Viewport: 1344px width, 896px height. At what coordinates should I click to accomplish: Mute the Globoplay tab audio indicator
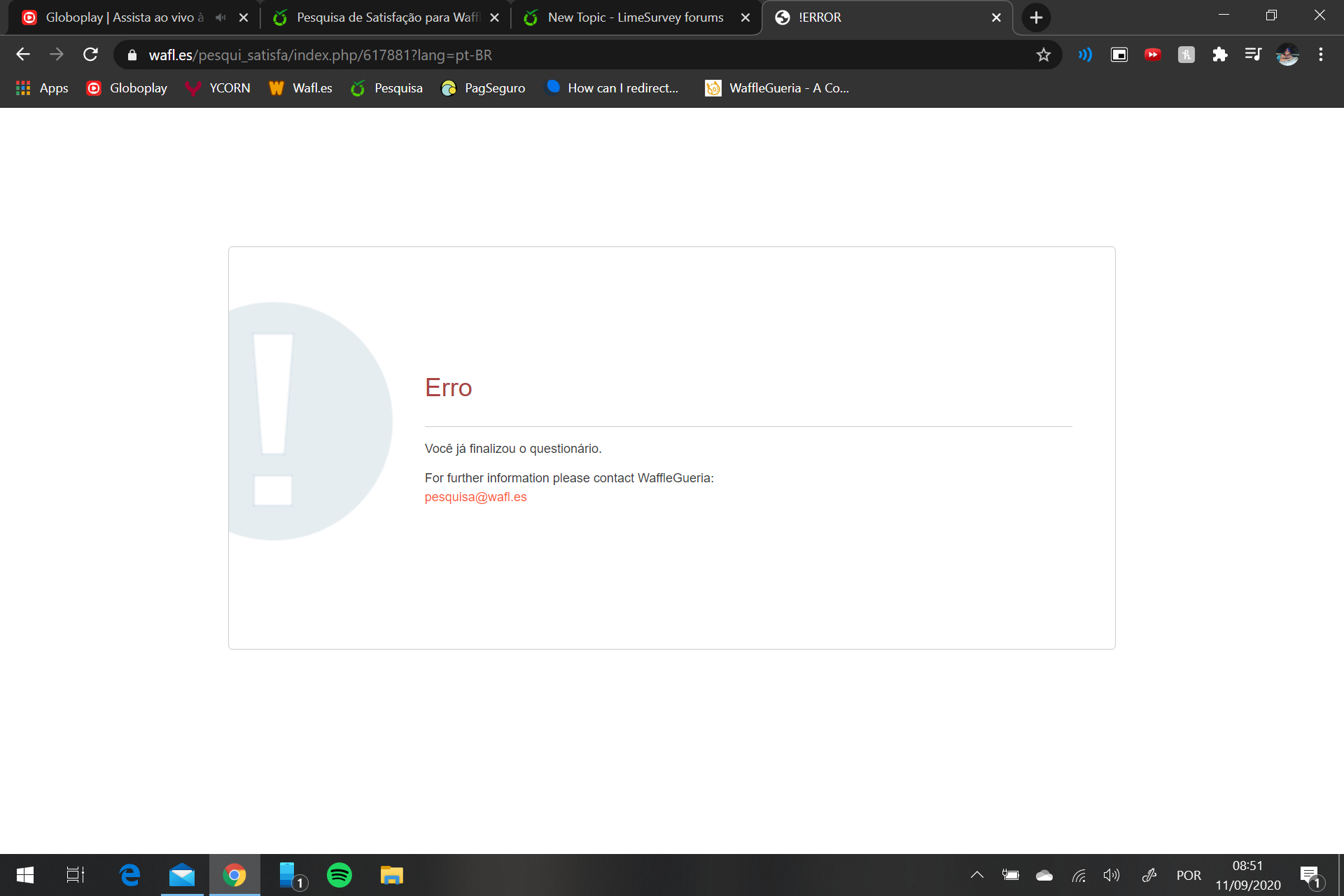220,17
